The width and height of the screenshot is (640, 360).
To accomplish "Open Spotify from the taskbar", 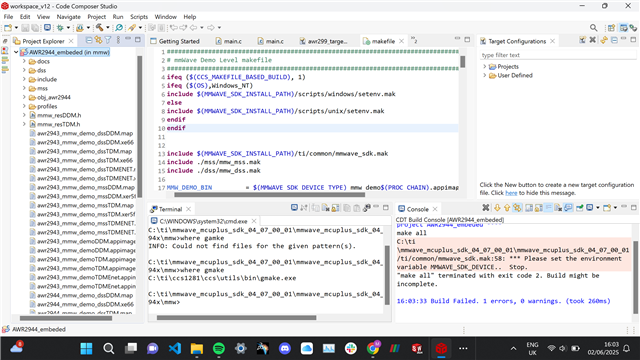I will tap(219, 348).
